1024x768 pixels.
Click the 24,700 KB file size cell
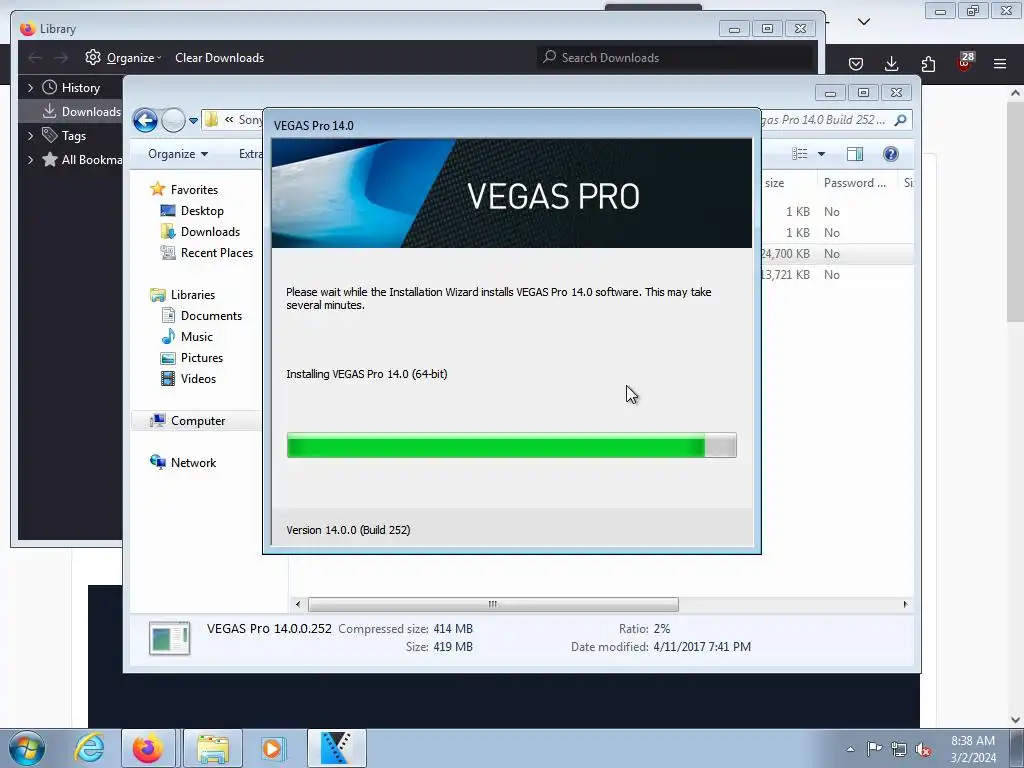(x=785, y=253)
